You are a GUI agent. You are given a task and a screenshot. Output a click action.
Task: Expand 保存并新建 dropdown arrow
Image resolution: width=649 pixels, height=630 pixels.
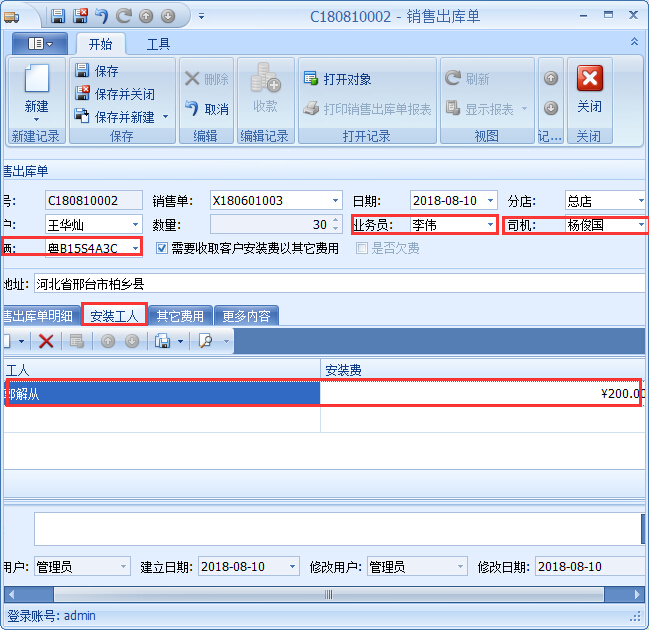pos(166,117)
